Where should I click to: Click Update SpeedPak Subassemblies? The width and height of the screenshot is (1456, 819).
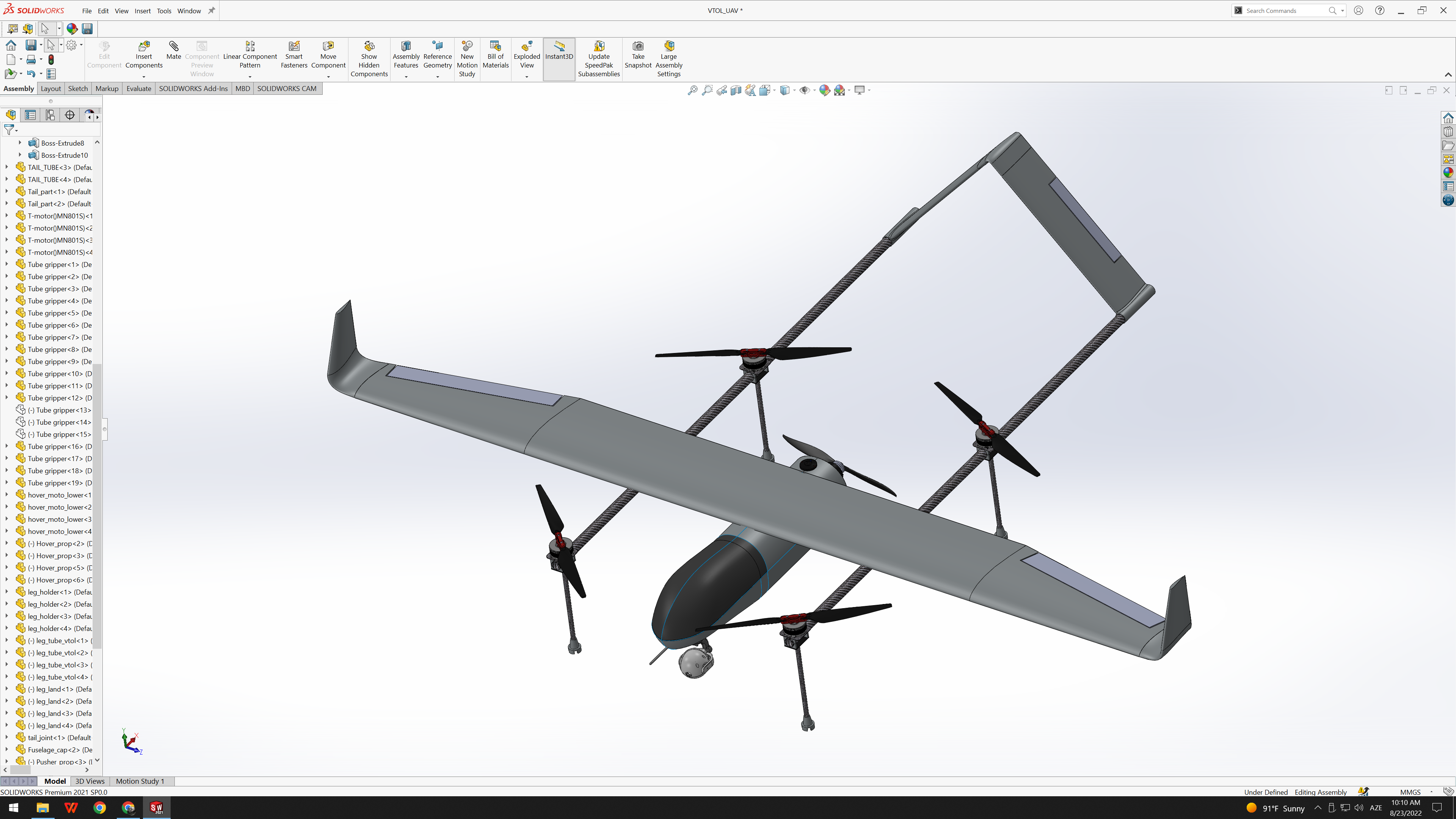[599, 59]
